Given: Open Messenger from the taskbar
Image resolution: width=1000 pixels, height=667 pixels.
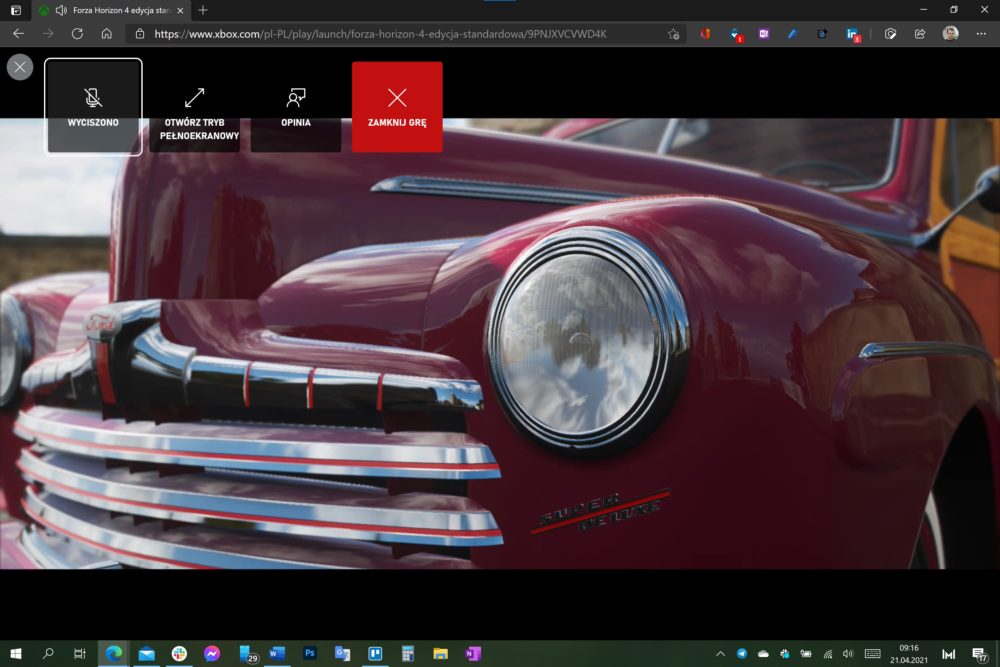Looking at the screenshot, I should (212, 654).
